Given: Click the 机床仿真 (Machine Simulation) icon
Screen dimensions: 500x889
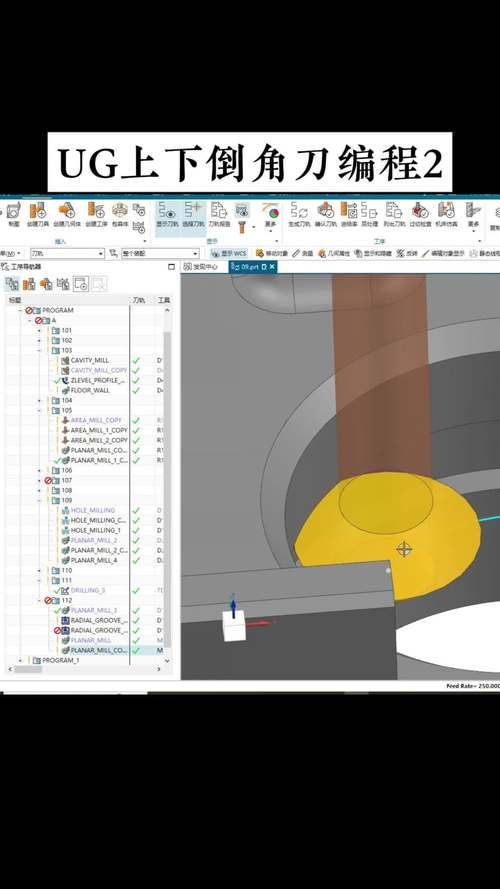Looking at the screenshot, I should coord(447,215).
